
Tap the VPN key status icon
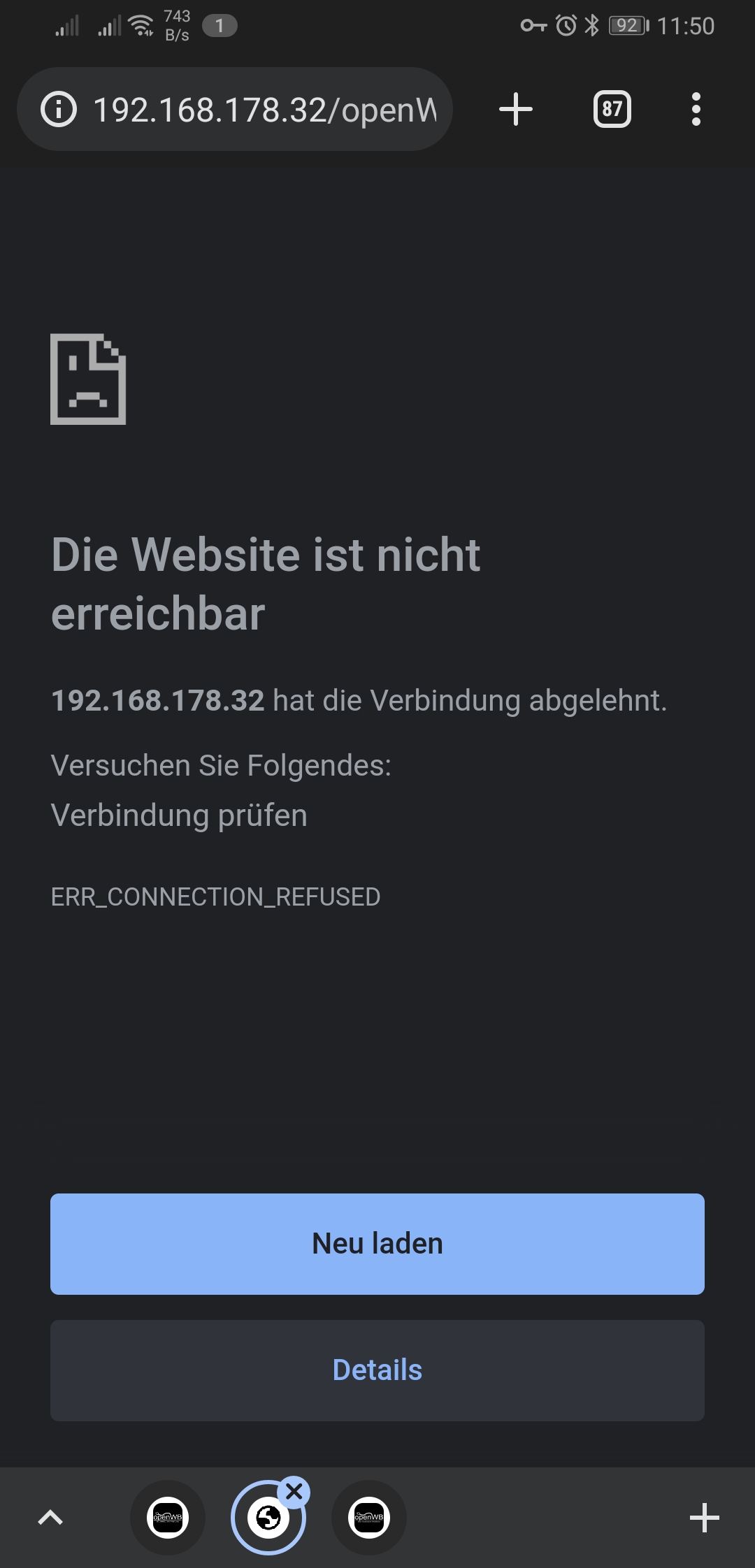coord(533,26)
